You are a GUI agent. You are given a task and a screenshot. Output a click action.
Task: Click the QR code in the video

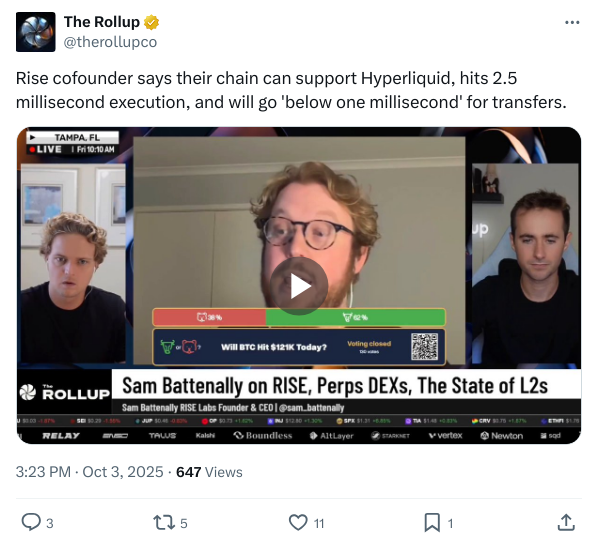tap(424, 347)
